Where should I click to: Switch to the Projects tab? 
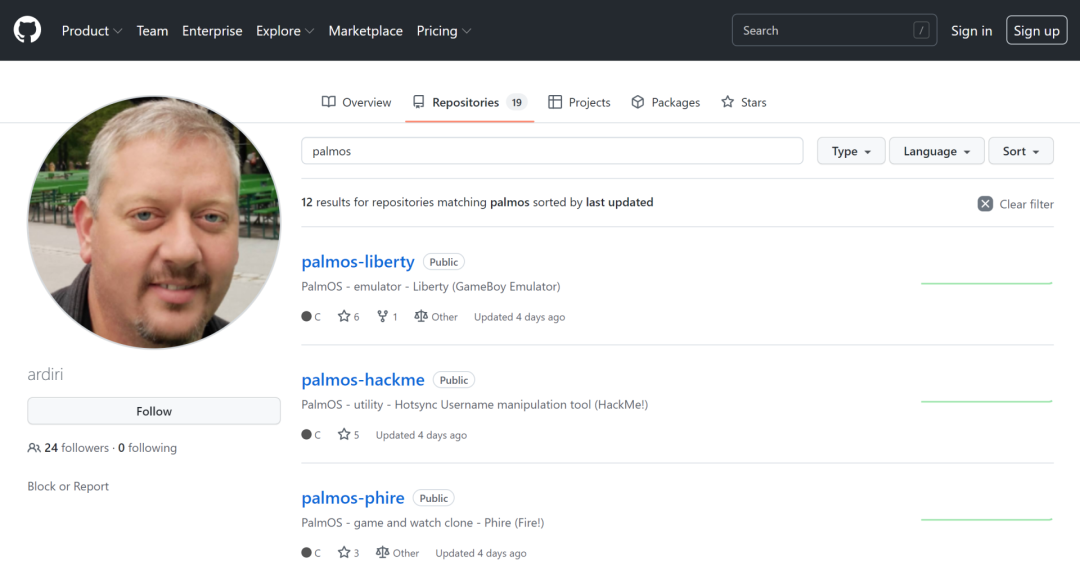point(579,102)
